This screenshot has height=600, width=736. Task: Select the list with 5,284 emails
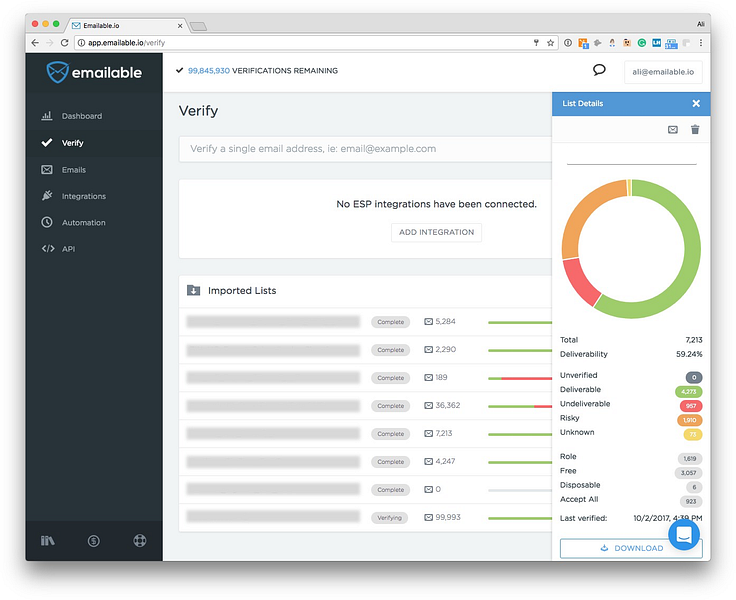(x=365, y=322)
